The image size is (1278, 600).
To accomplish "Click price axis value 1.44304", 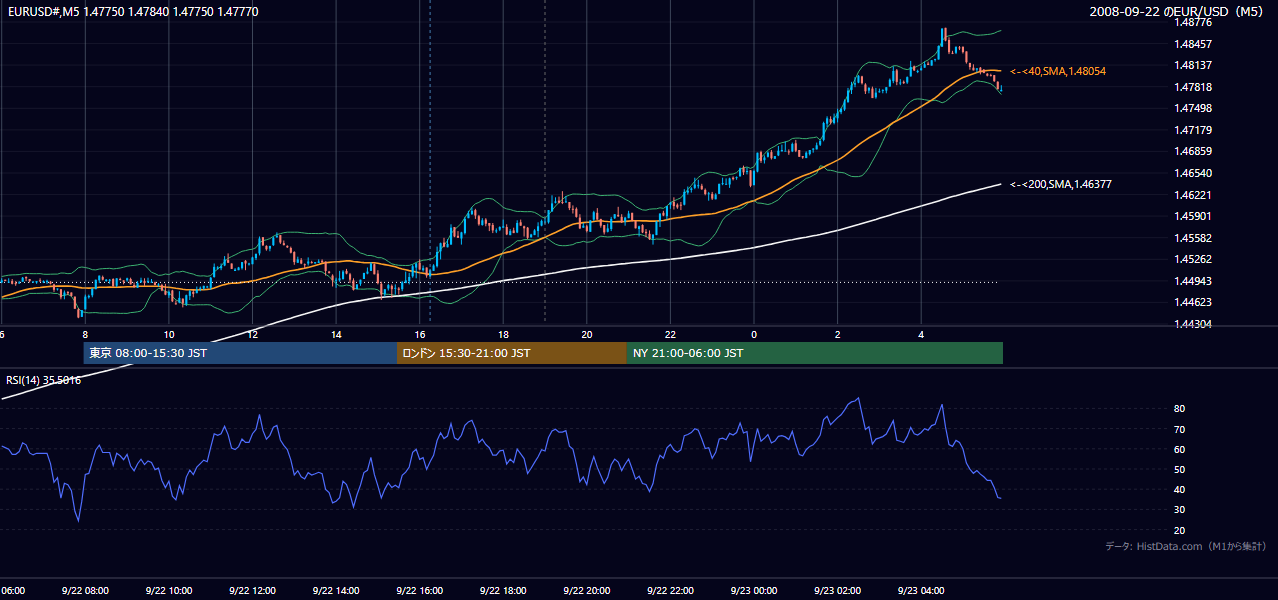I will [x=1194, y=324].
